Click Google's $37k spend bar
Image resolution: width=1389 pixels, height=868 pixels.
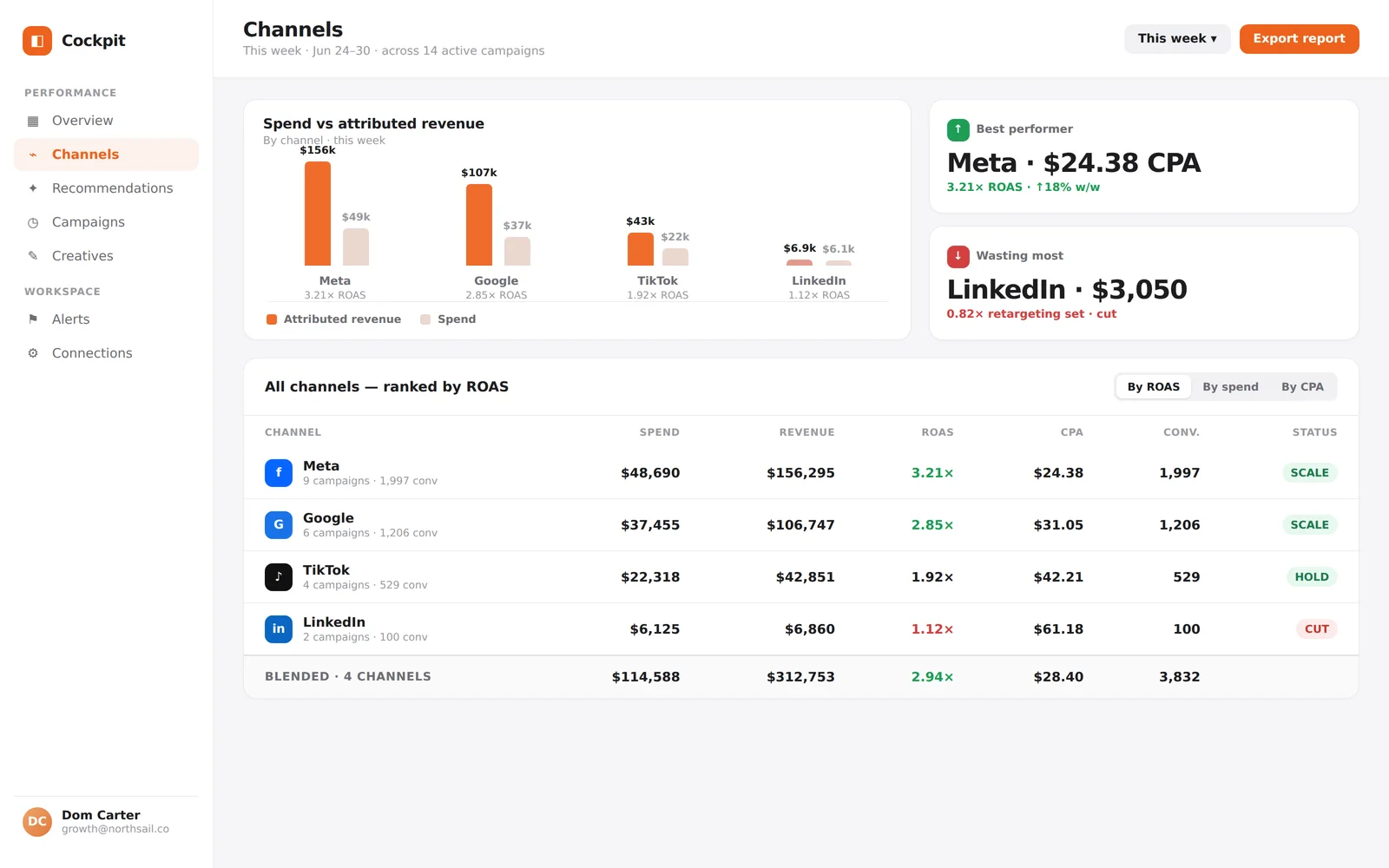pos(517,252)
